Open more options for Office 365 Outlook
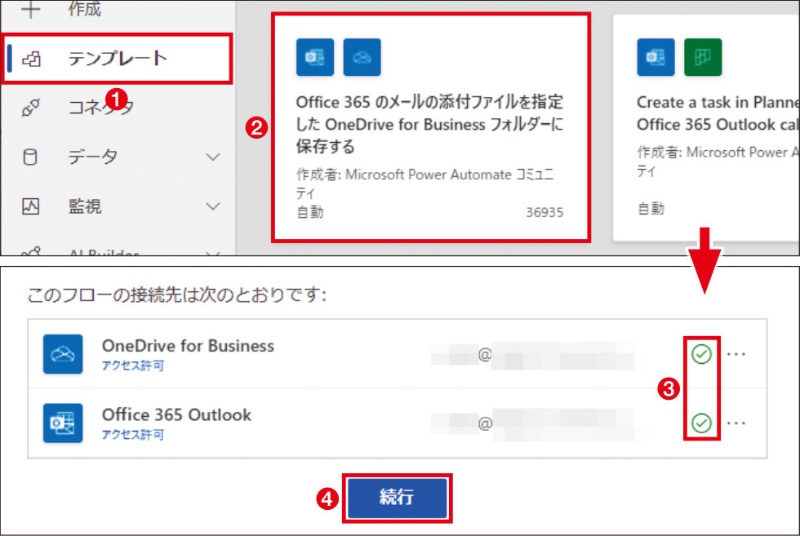 [736, 423]
